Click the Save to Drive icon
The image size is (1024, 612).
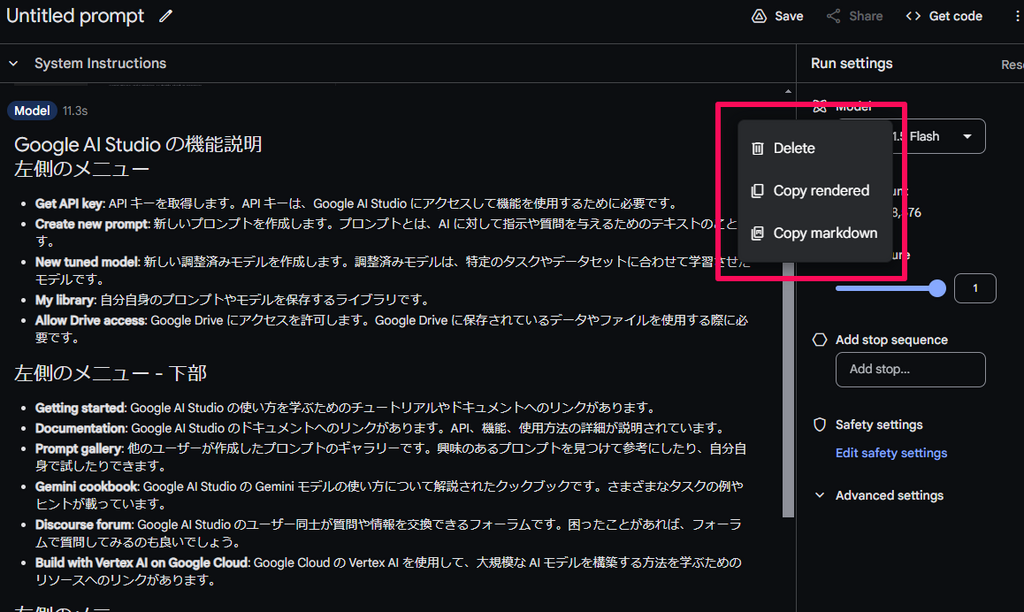tap(759, 16)
